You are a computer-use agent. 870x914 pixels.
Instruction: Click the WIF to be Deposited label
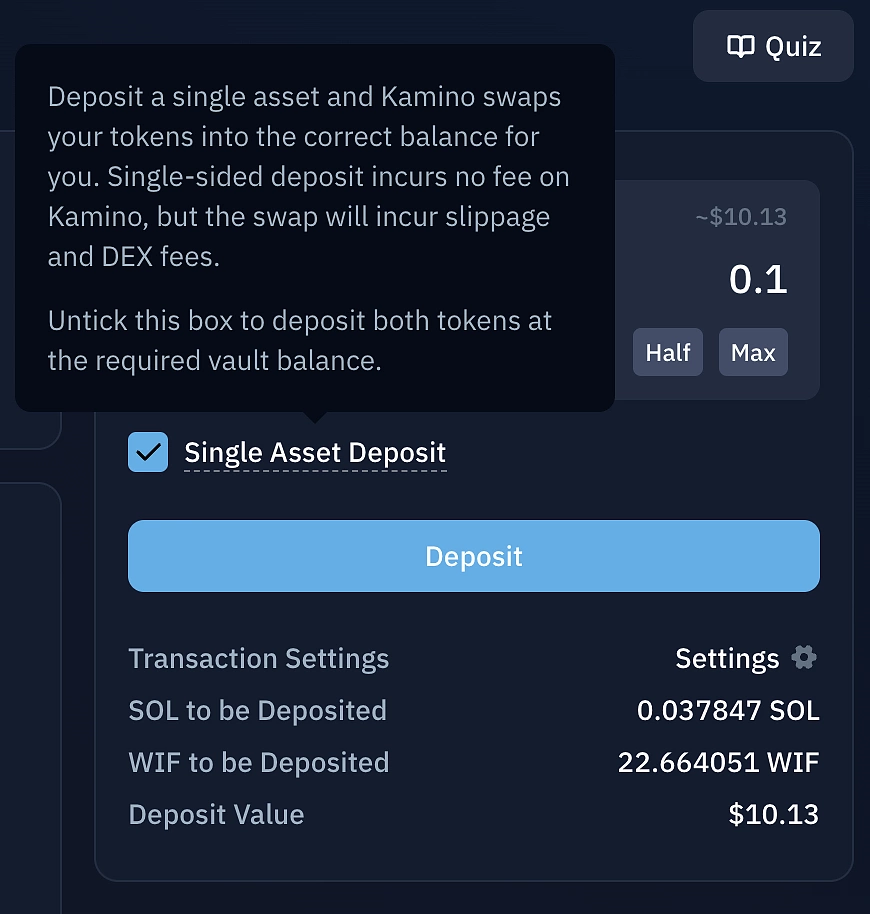258,762
